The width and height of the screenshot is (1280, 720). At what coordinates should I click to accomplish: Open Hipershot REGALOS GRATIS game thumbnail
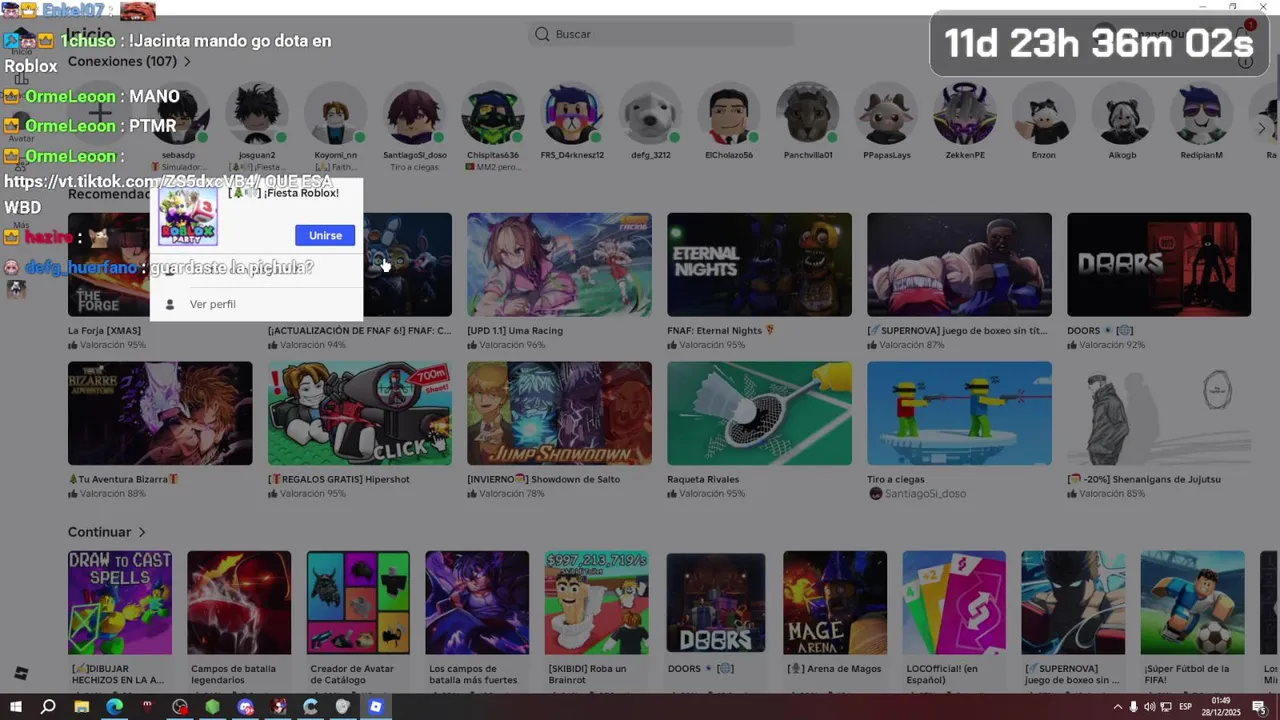(x=360, y=413)
